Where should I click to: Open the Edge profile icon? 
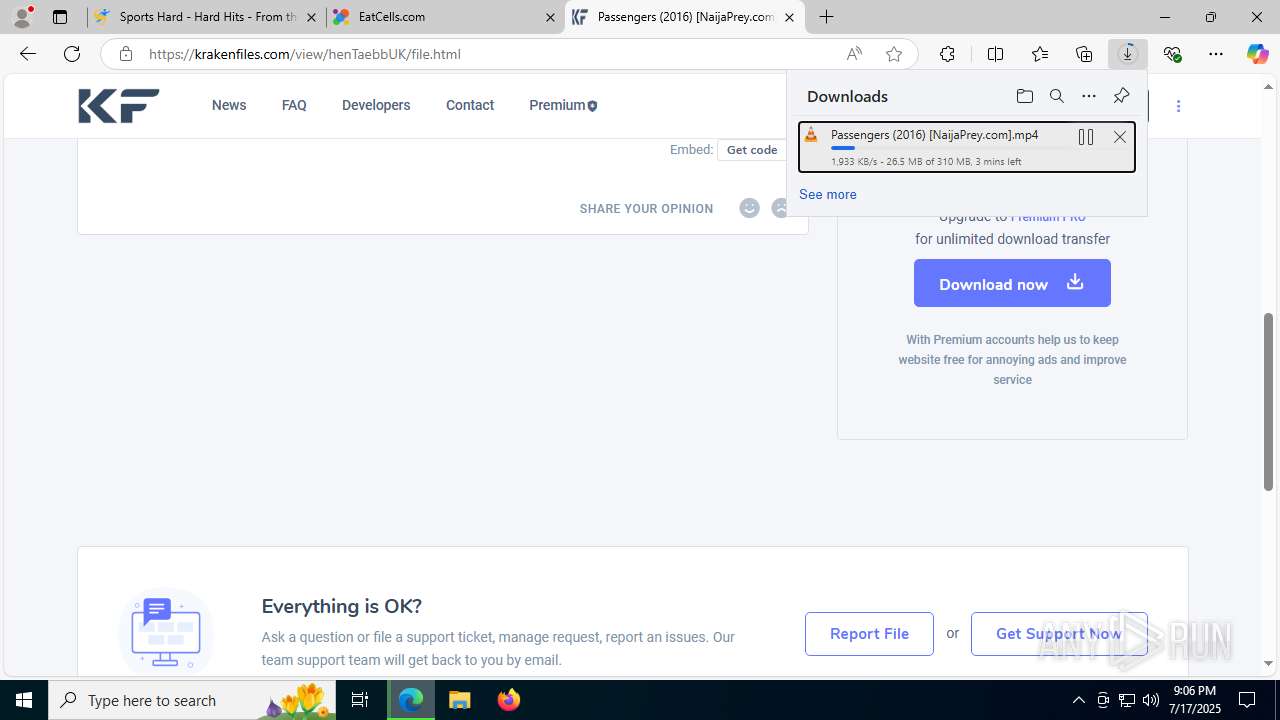point(22,17)
